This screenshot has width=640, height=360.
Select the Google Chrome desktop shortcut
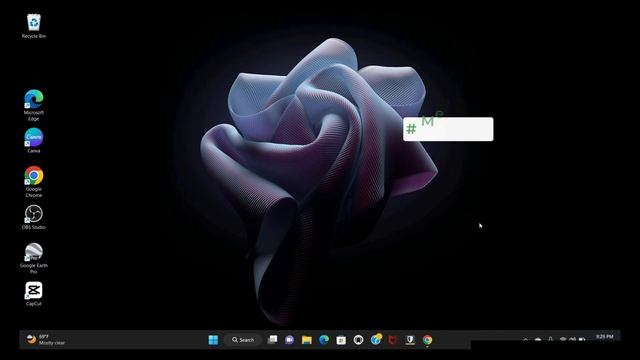click(33, 182)
